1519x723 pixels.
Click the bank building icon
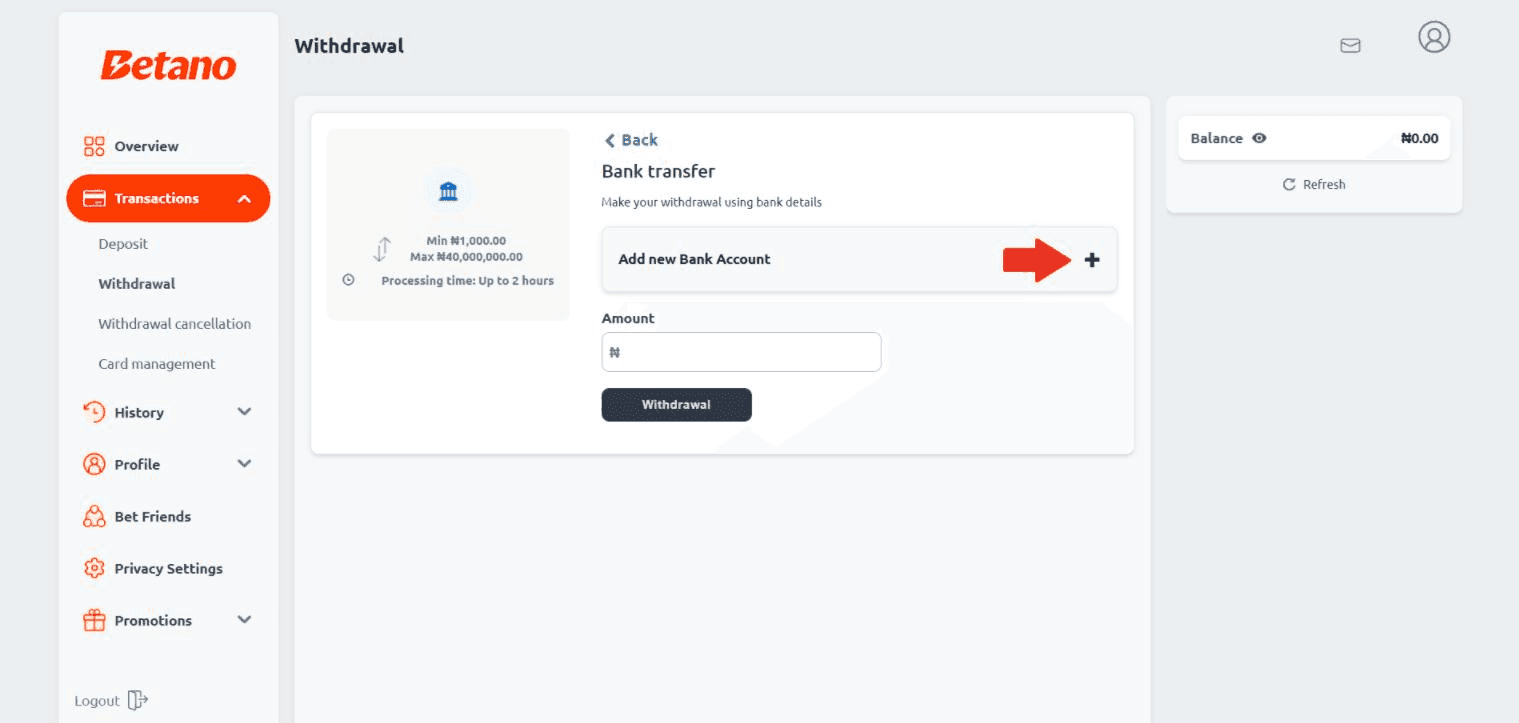448,191
